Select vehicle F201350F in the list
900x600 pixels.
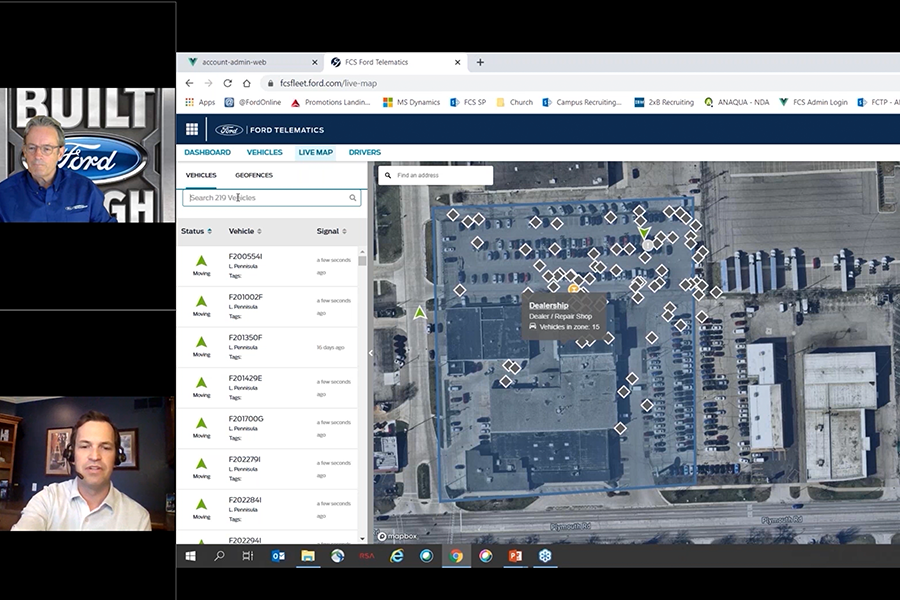(267, 347)
